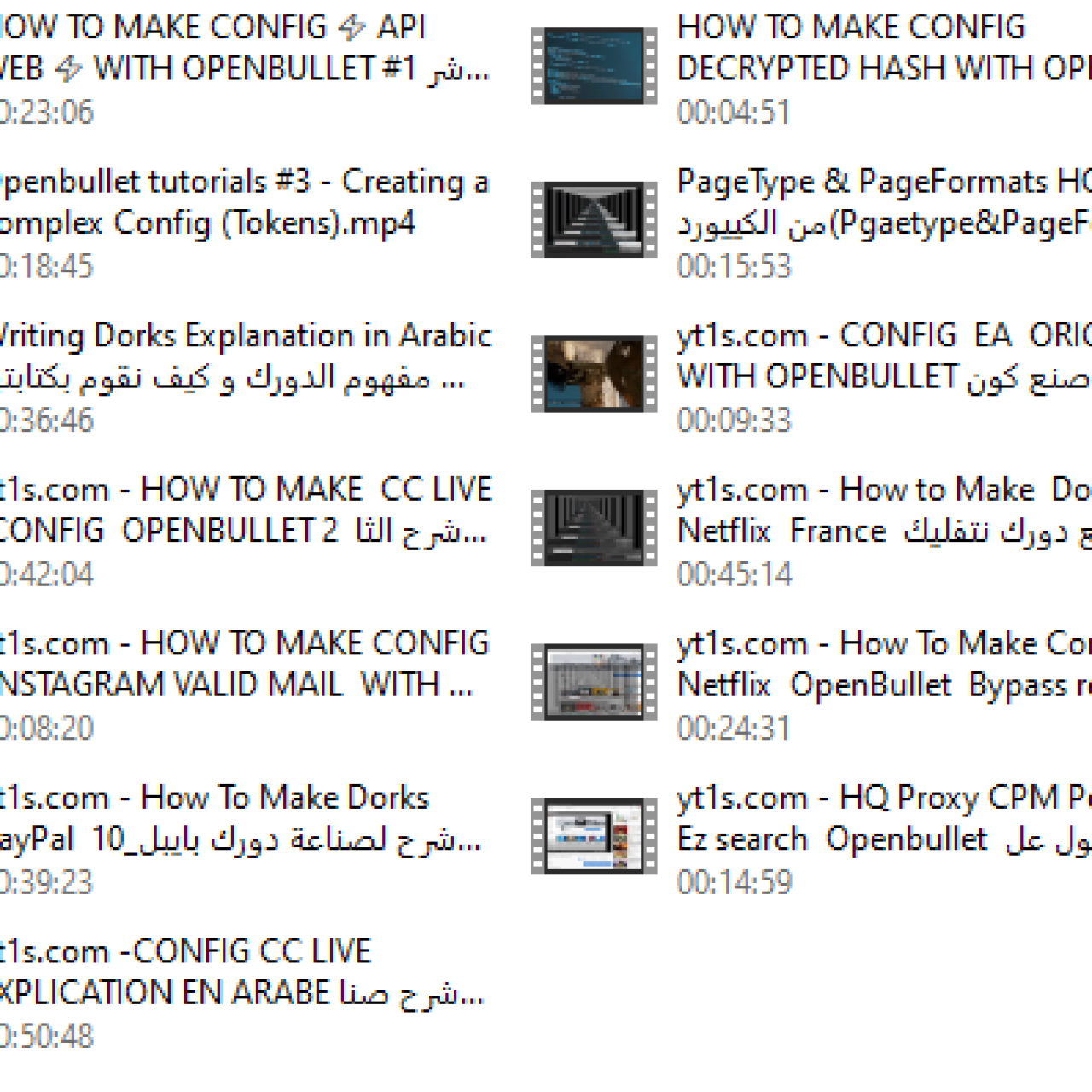Select HQ Proxy CPM Ez search Openbullet file name
The image size is (1092, 1092).
(x=884, y=819)
